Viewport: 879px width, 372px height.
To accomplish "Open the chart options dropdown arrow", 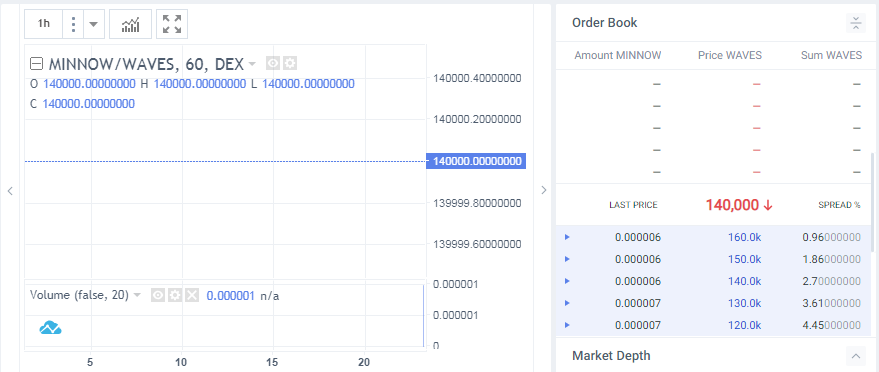I will pos(94,24).
